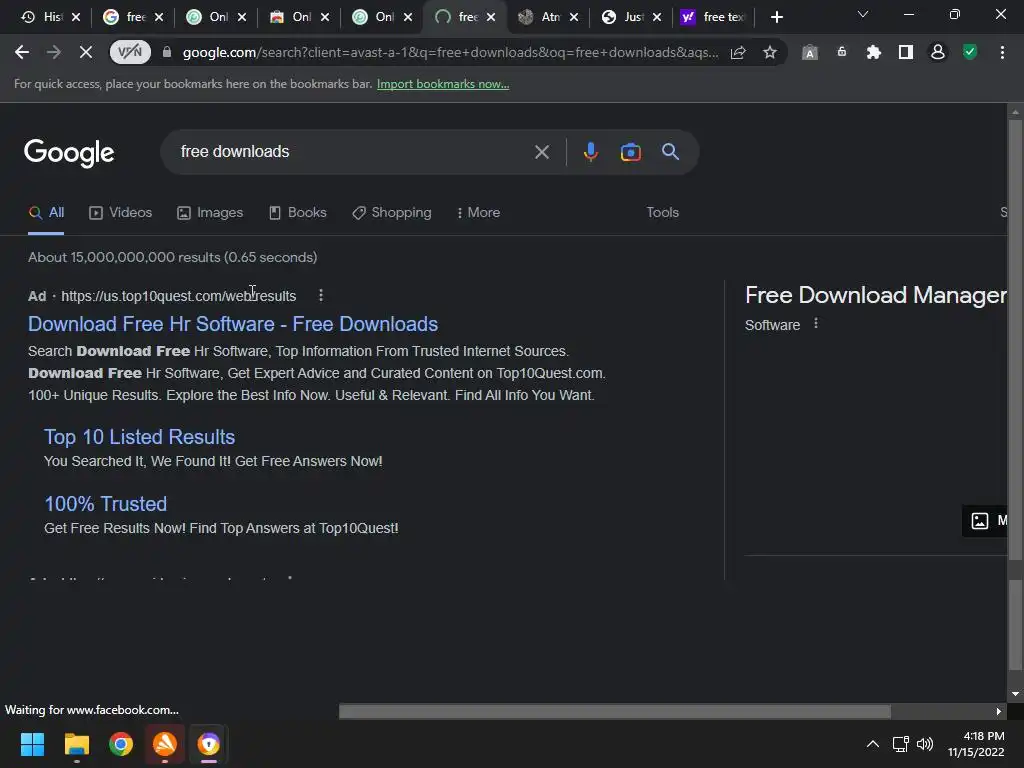Select the All results tab
Viewport: 1024px width, 768px height.
point(46,212)
